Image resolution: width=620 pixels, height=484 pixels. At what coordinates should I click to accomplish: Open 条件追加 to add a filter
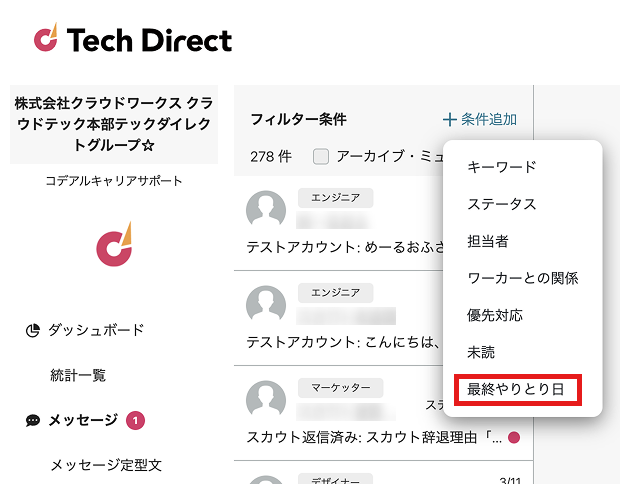[480, 119]
